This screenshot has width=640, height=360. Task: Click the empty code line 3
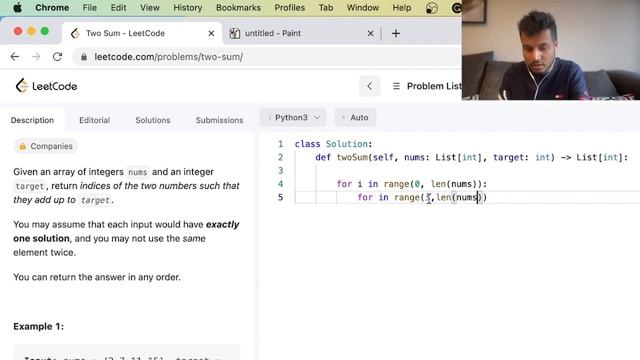coord(467,171)
